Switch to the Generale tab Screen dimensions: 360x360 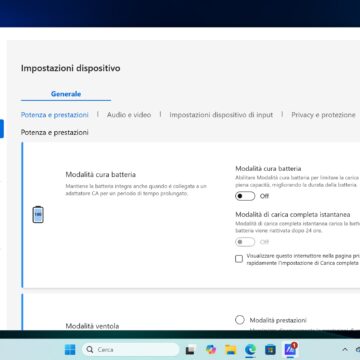pos(66,94)
